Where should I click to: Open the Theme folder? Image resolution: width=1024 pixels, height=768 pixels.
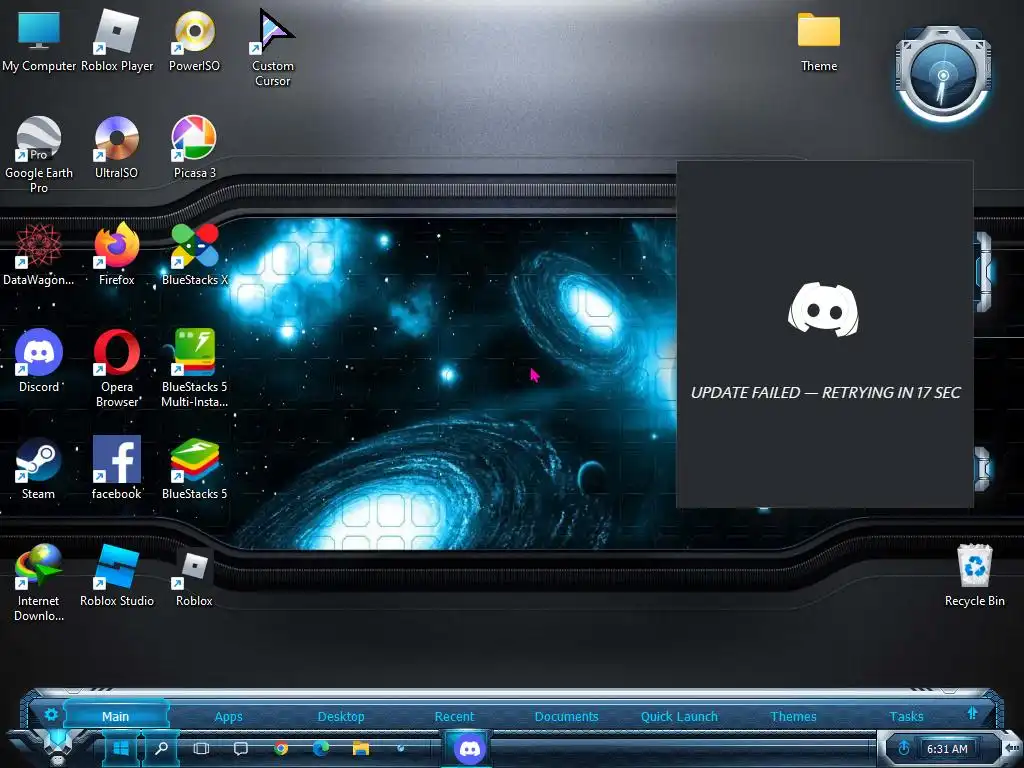(x=818, y=41)
